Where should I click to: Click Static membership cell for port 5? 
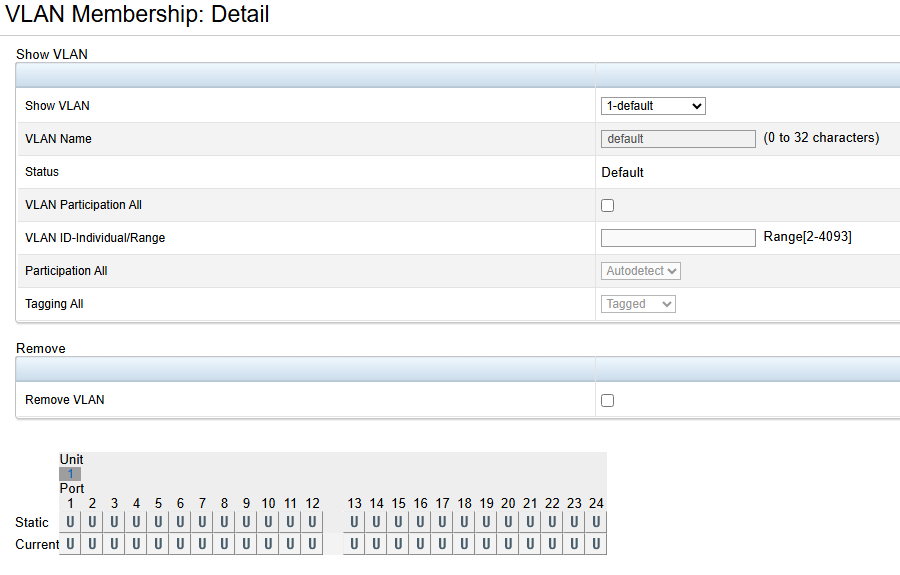pyautogui.click(x=158, y=522)
